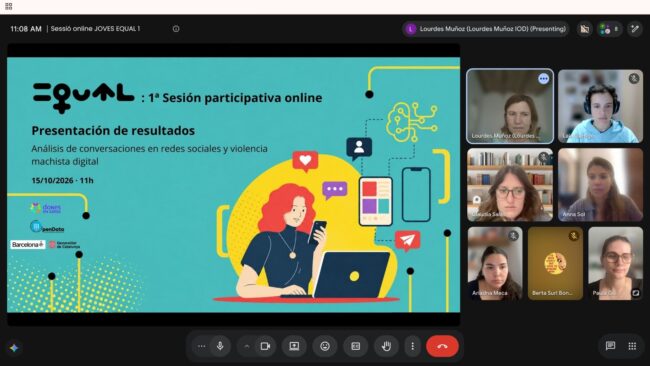Click the meeting title 'Sessió online JOVES EQUAL 1'
Screen dimensions: 650x366
95,29
